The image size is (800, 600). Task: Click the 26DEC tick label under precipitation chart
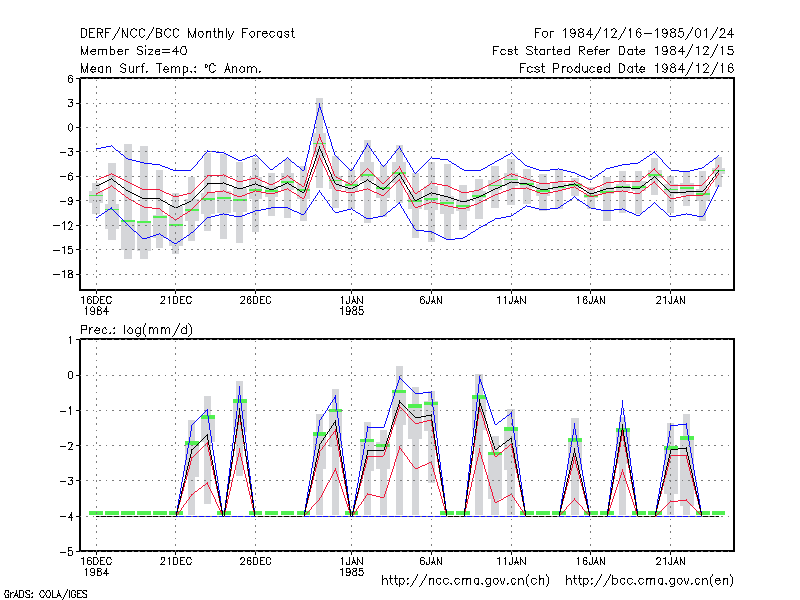[256, 561]
